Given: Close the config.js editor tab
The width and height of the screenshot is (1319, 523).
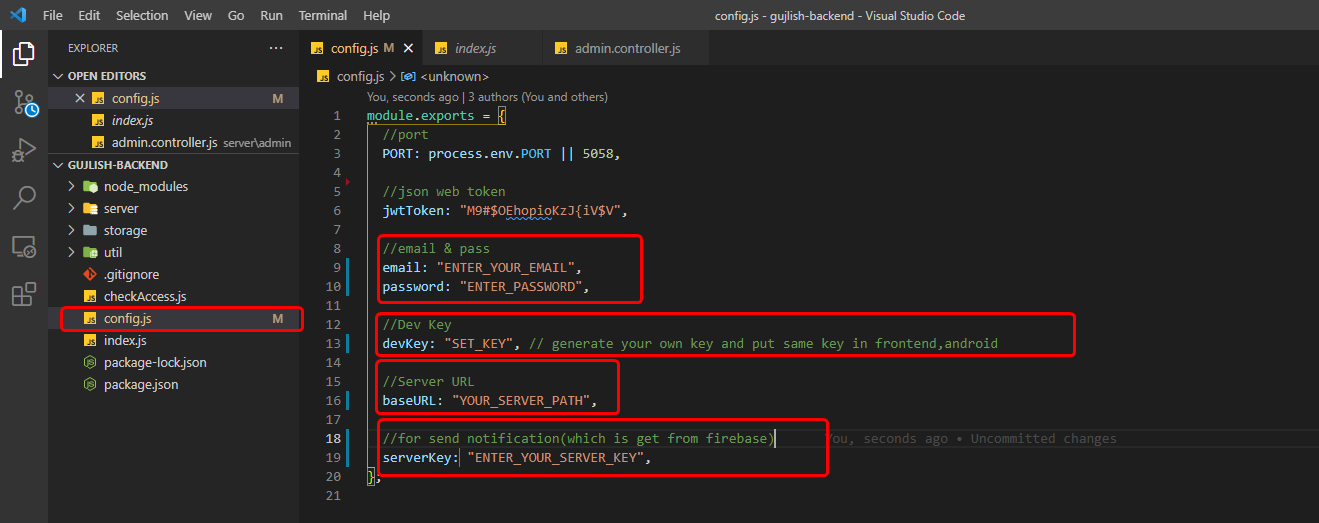Looking at the screenshot, I should [x=408, y=48].
